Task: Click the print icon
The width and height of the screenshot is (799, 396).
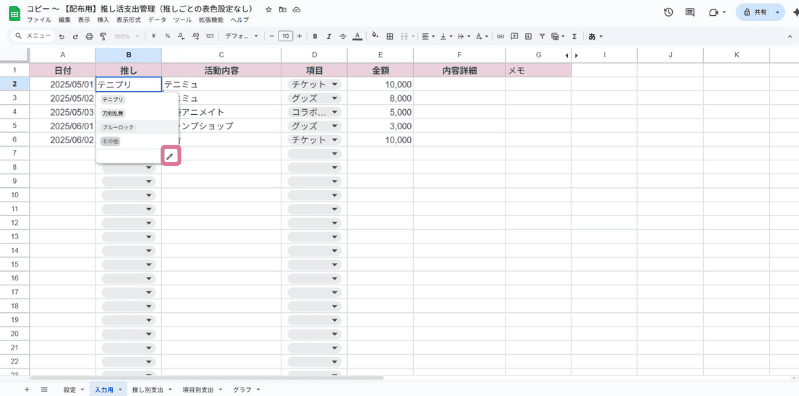Action: (90, 36)
